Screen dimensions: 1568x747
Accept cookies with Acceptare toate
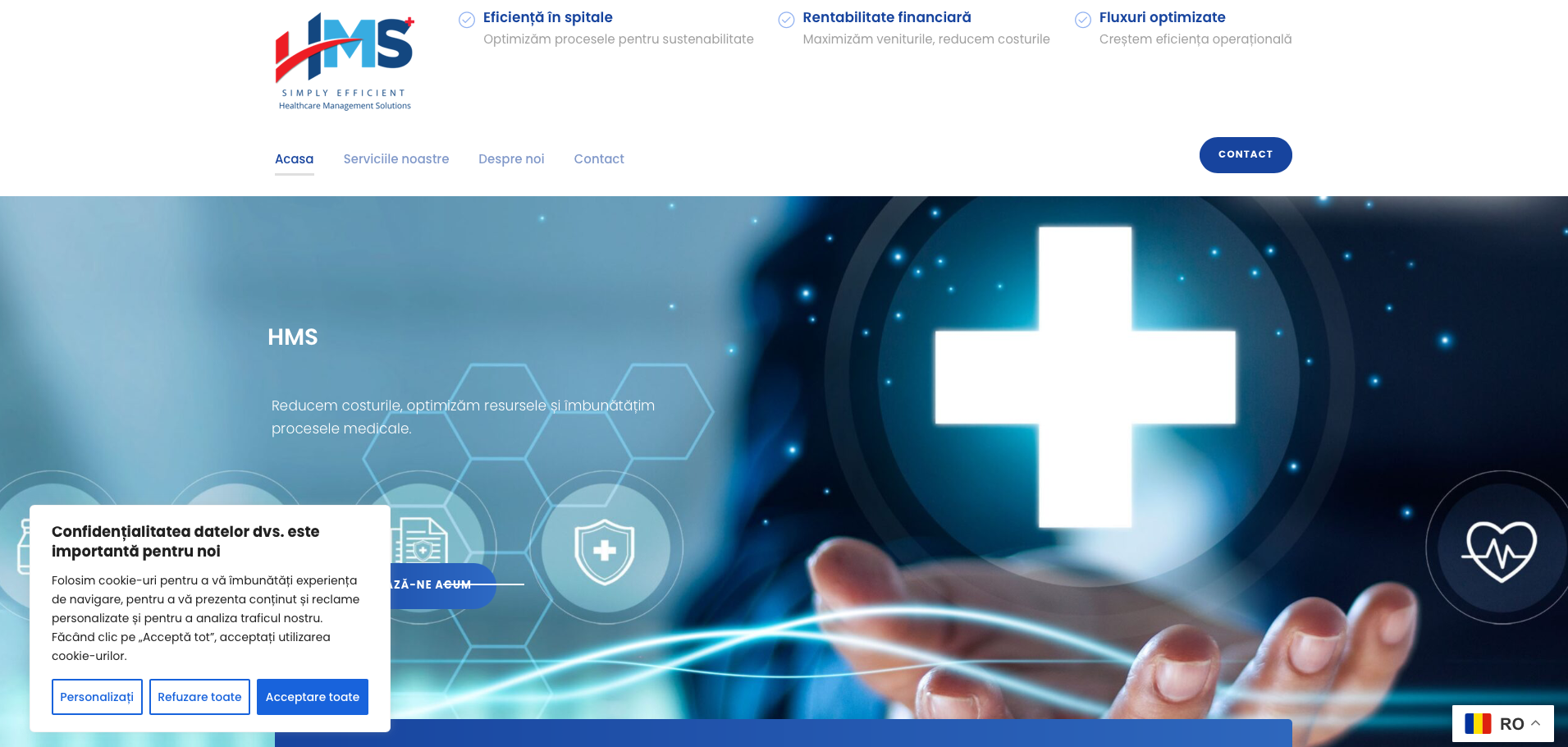tap(312, 696)
